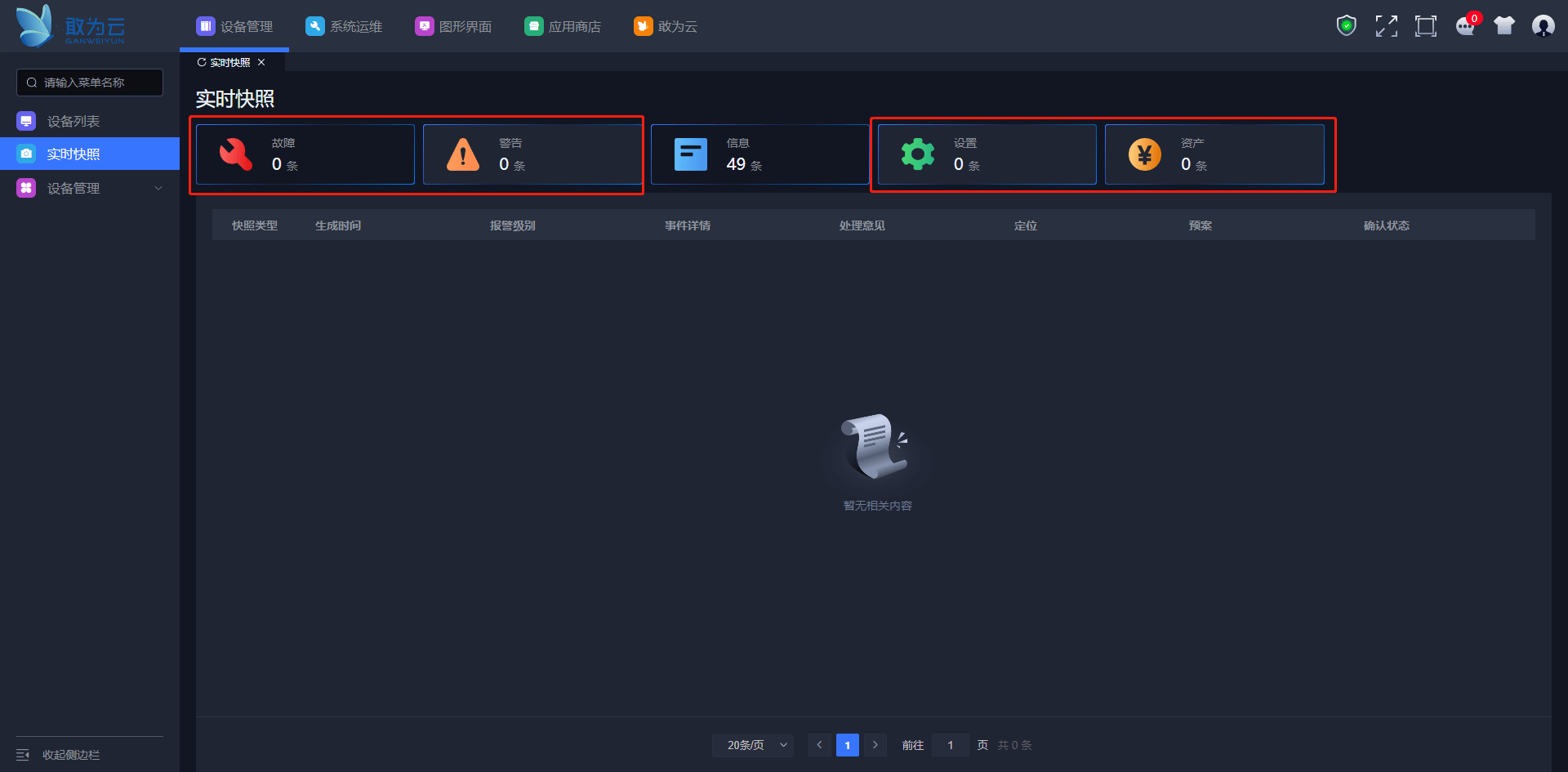Focus the menu name search field
The width and height of the screenshot is (1568, 772).
[90, 83]
